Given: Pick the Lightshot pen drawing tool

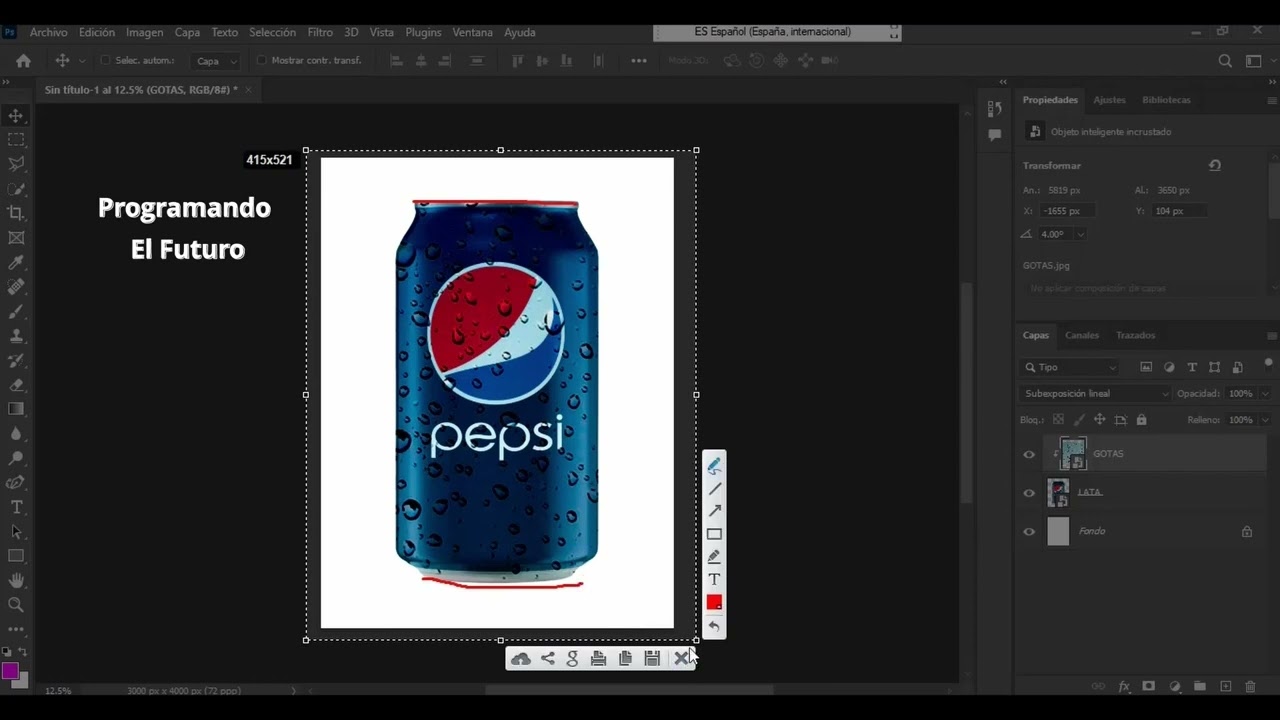Looking at the screenshot, I should tap(714, 466).
